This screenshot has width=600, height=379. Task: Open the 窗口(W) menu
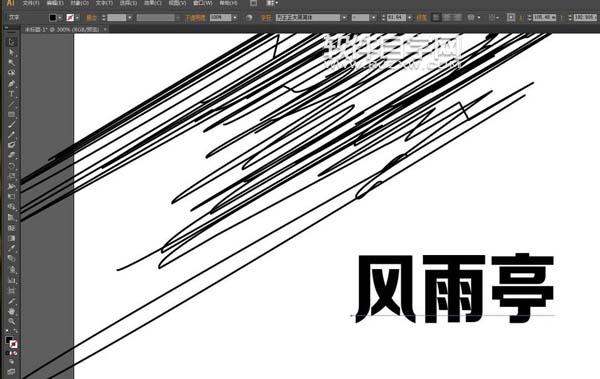point(203,3)
